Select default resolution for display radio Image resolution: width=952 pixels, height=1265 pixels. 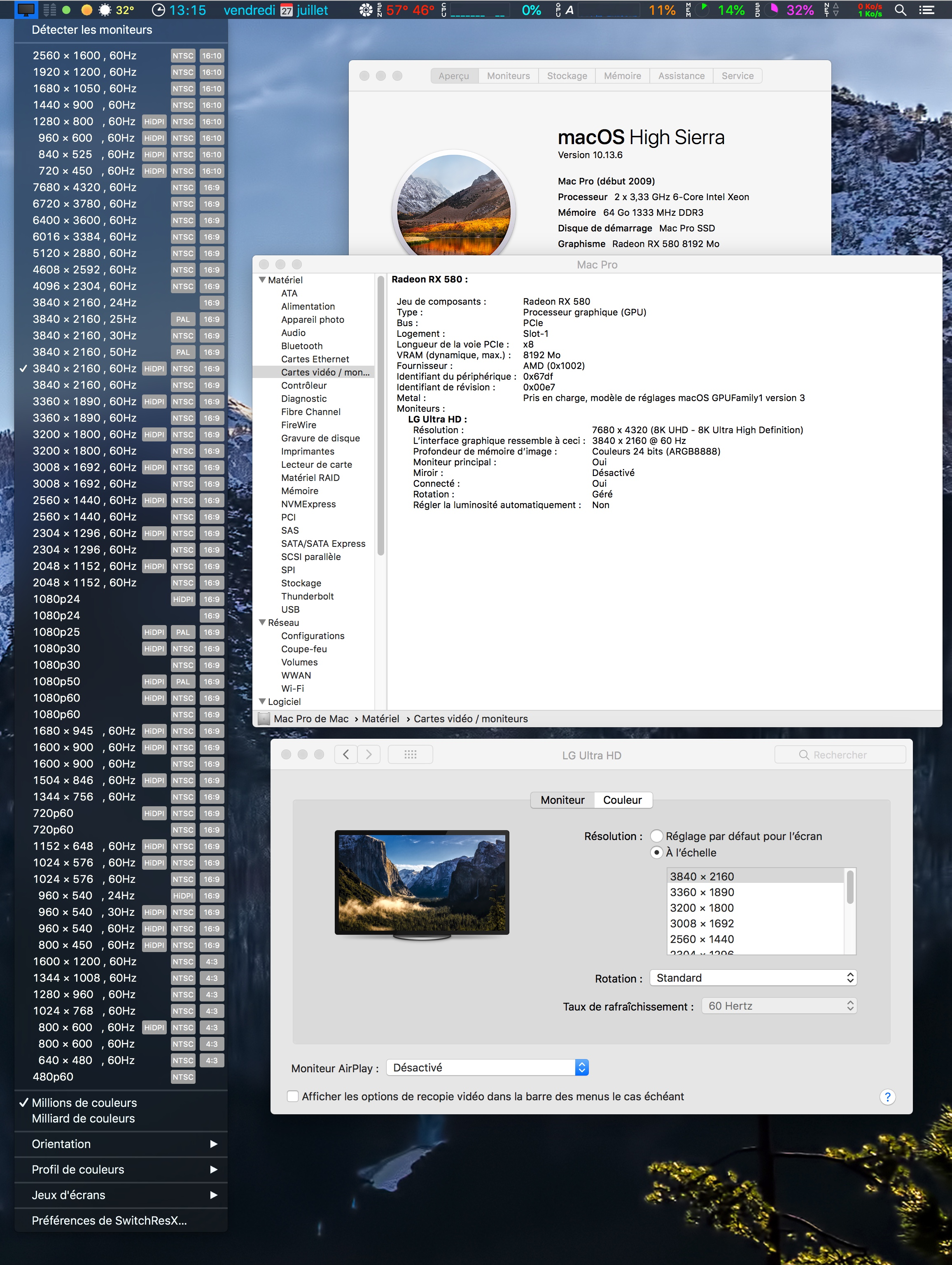click(656, 836)
